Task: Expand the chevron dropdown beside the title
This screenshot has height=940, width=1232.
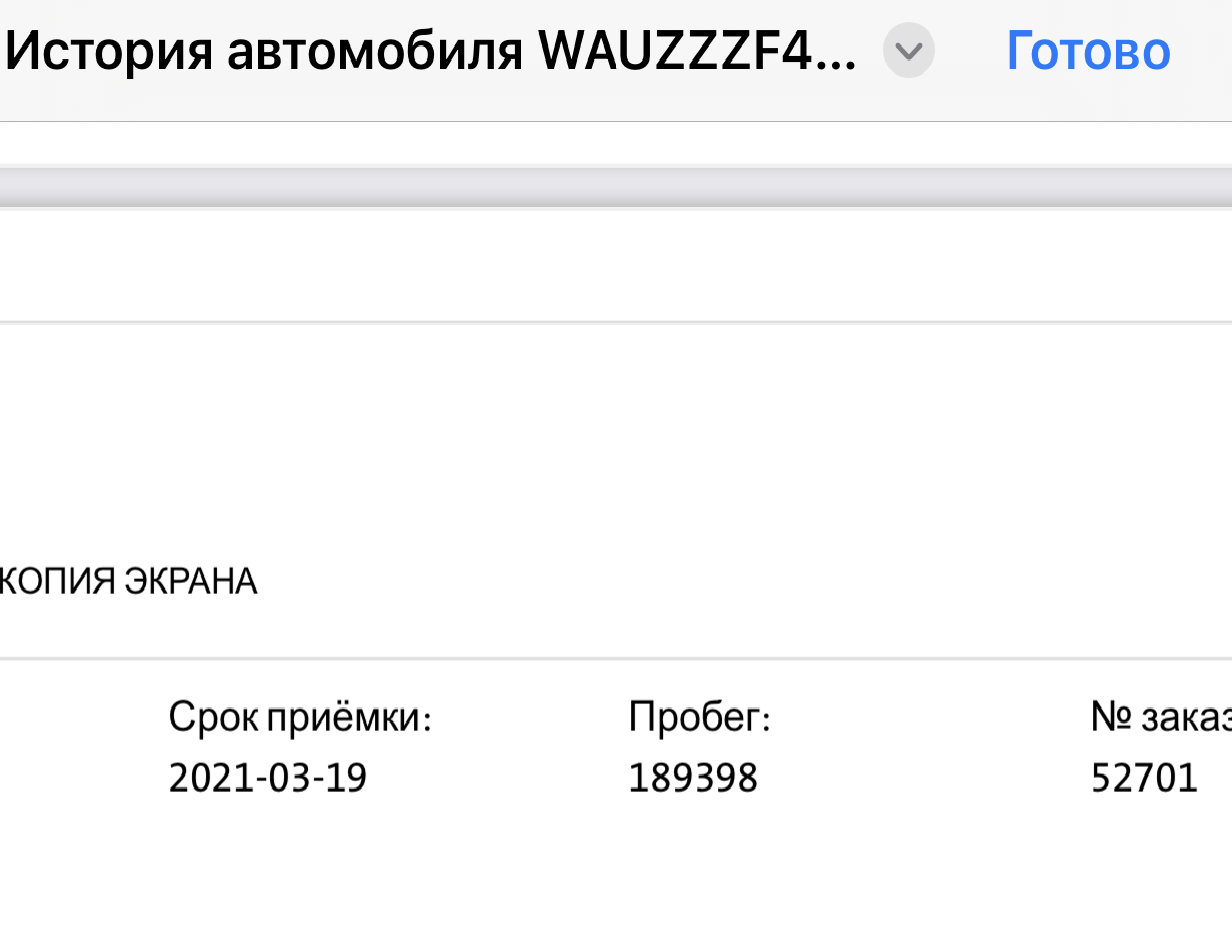Action: (x=908, y=51)
